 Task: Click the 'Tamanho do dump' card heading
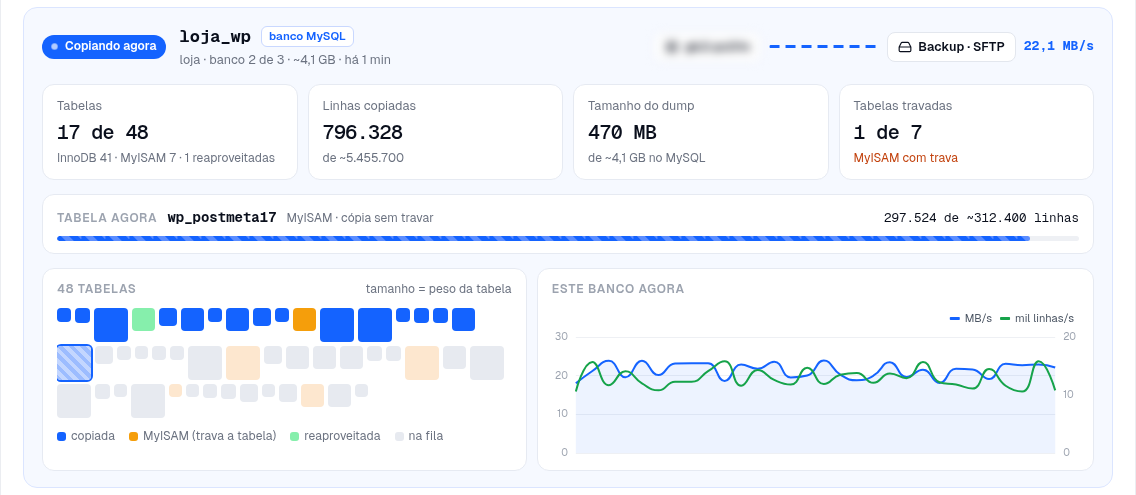click(x=641, y=106)
